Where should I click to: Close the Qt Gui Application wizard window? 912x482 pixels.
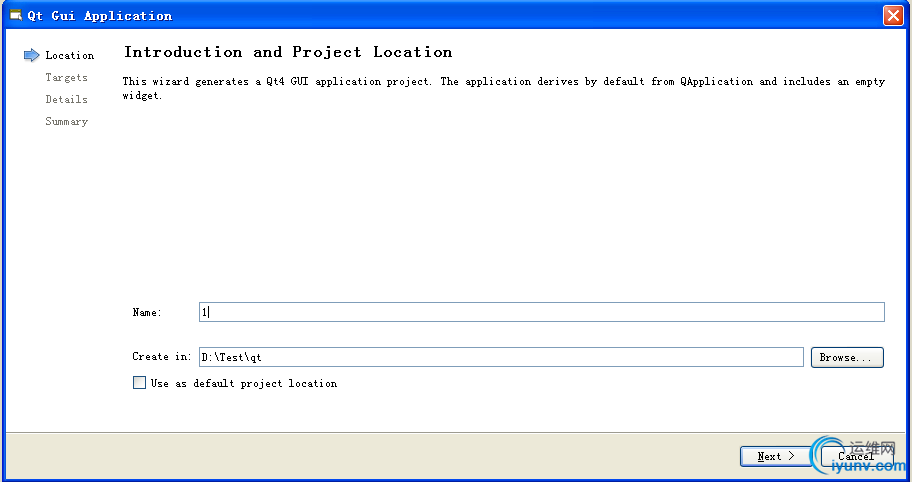[x=893, y=15]
